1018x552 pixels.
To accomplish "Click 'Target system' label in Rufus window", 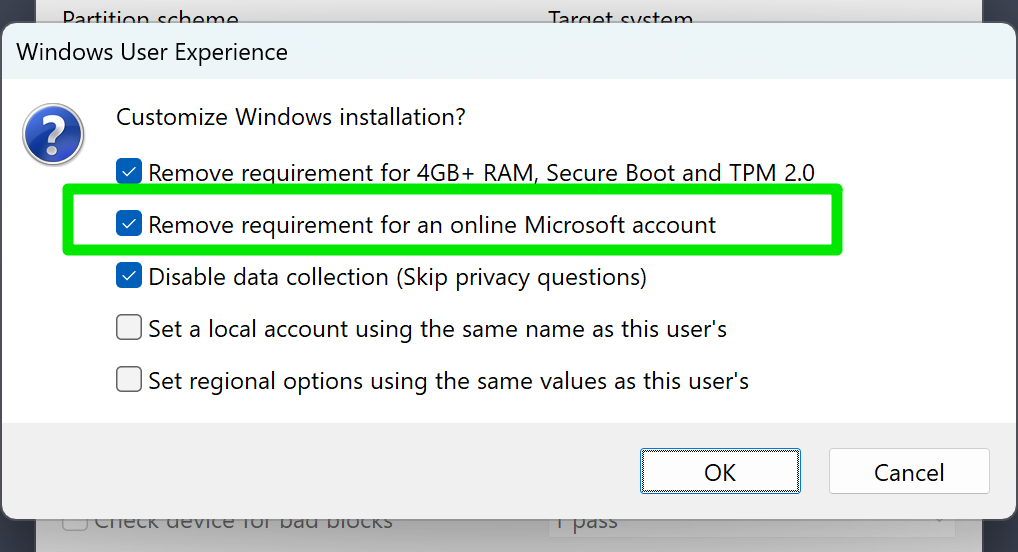I will pos(621,18).
